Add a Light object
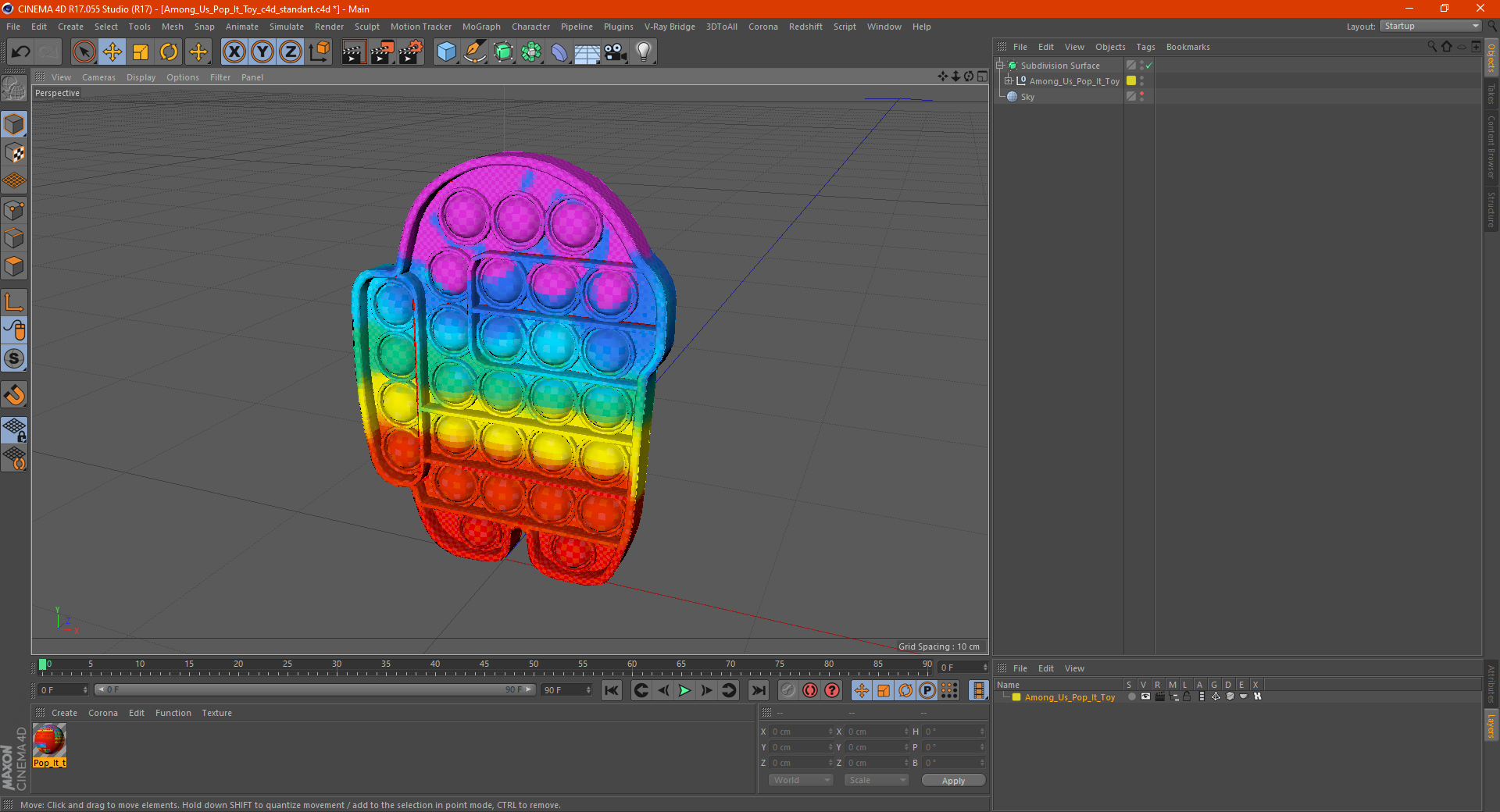Screen dimensions: 1500x812 point(644,52)
